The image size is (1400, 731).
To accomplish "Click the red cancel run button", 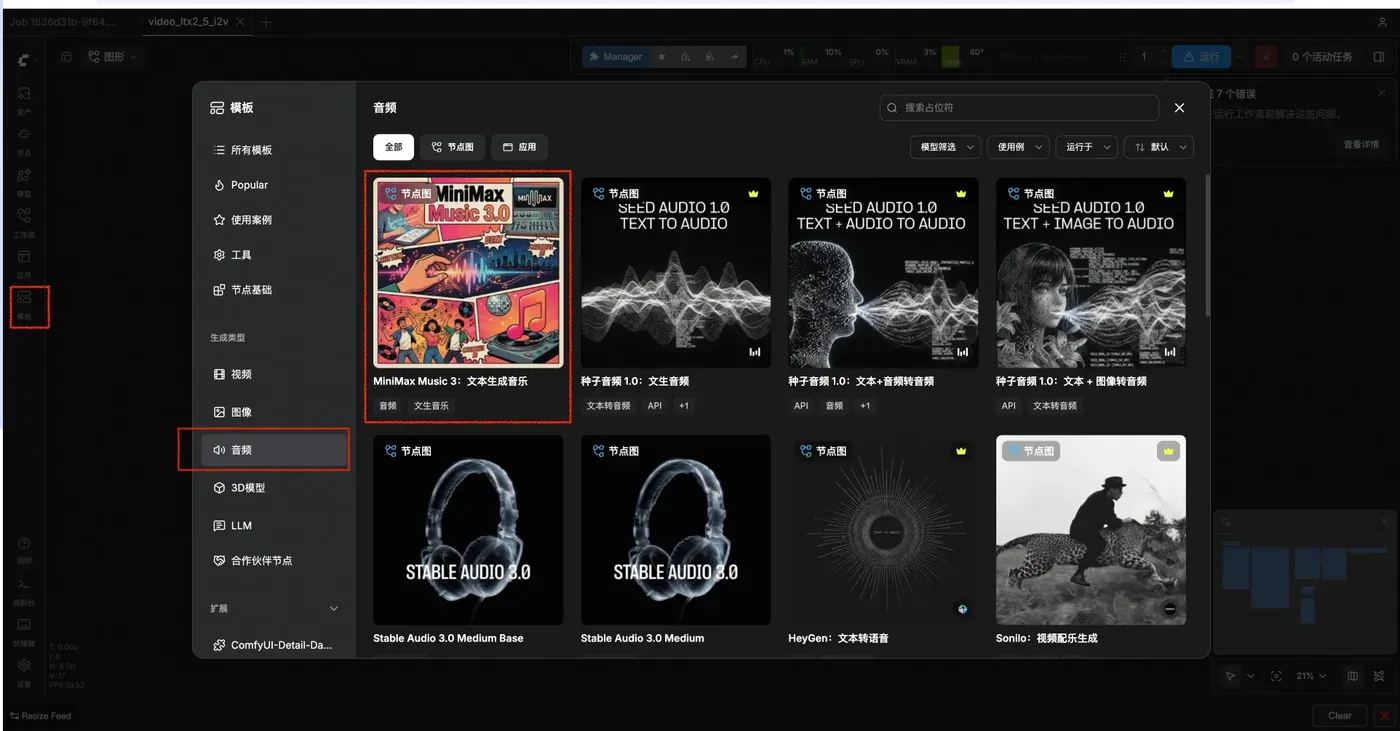I will (x=1266, y=57).
